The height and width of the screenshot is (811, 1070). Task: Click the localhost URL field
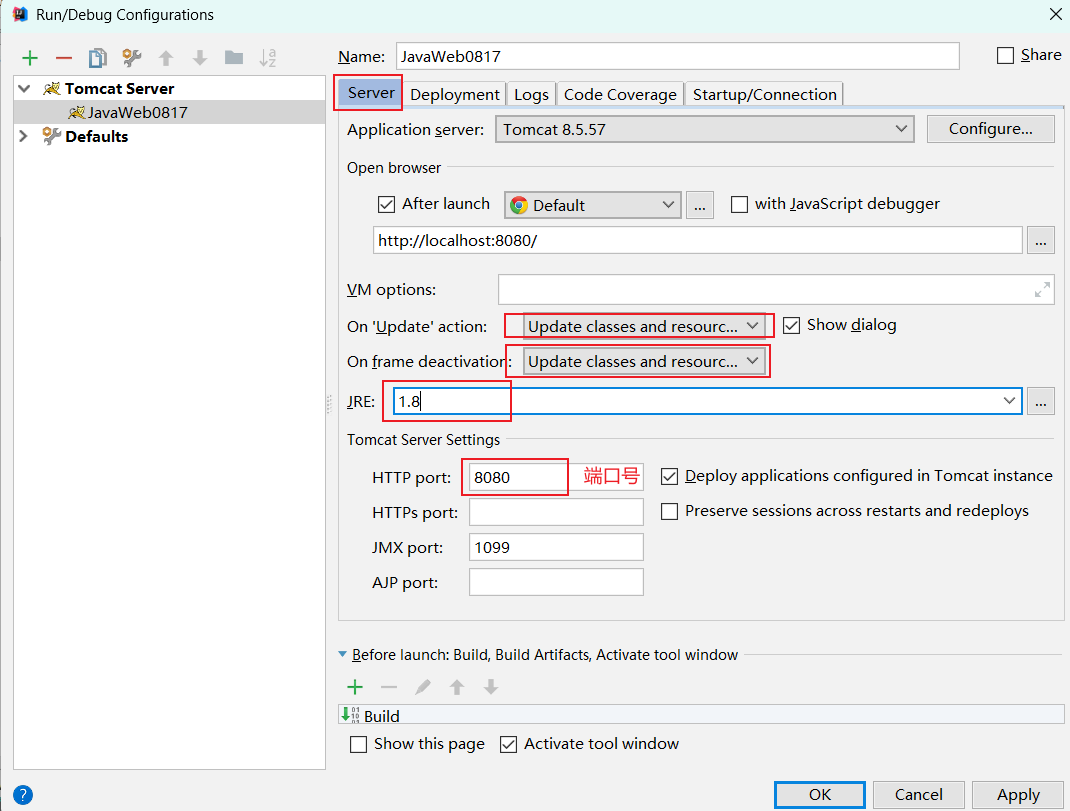pyautogui.click(x=697, y=240)
